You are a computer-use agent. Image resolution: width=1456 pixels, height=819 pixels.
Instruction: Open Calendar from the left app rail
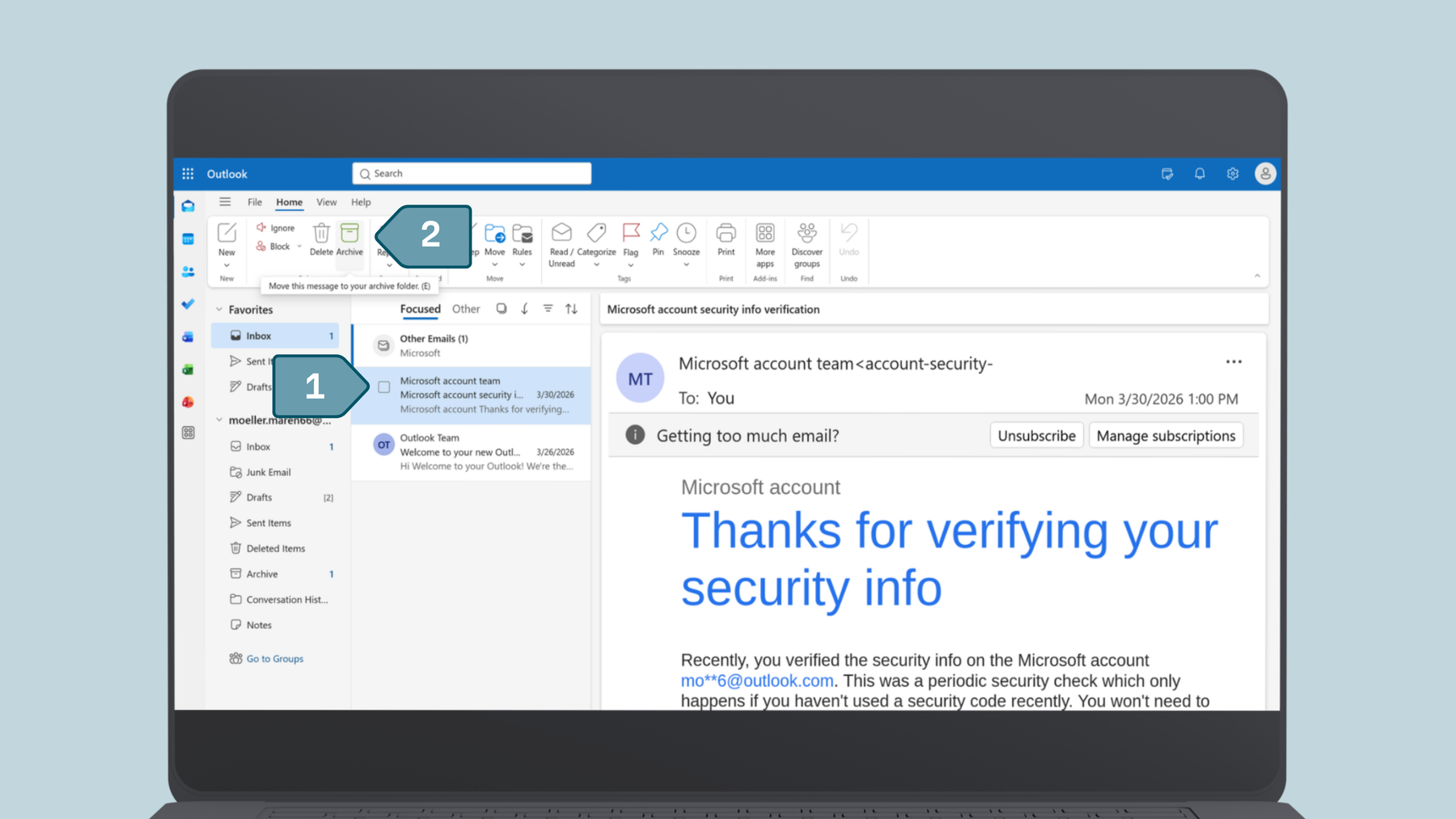coord(188,239)
